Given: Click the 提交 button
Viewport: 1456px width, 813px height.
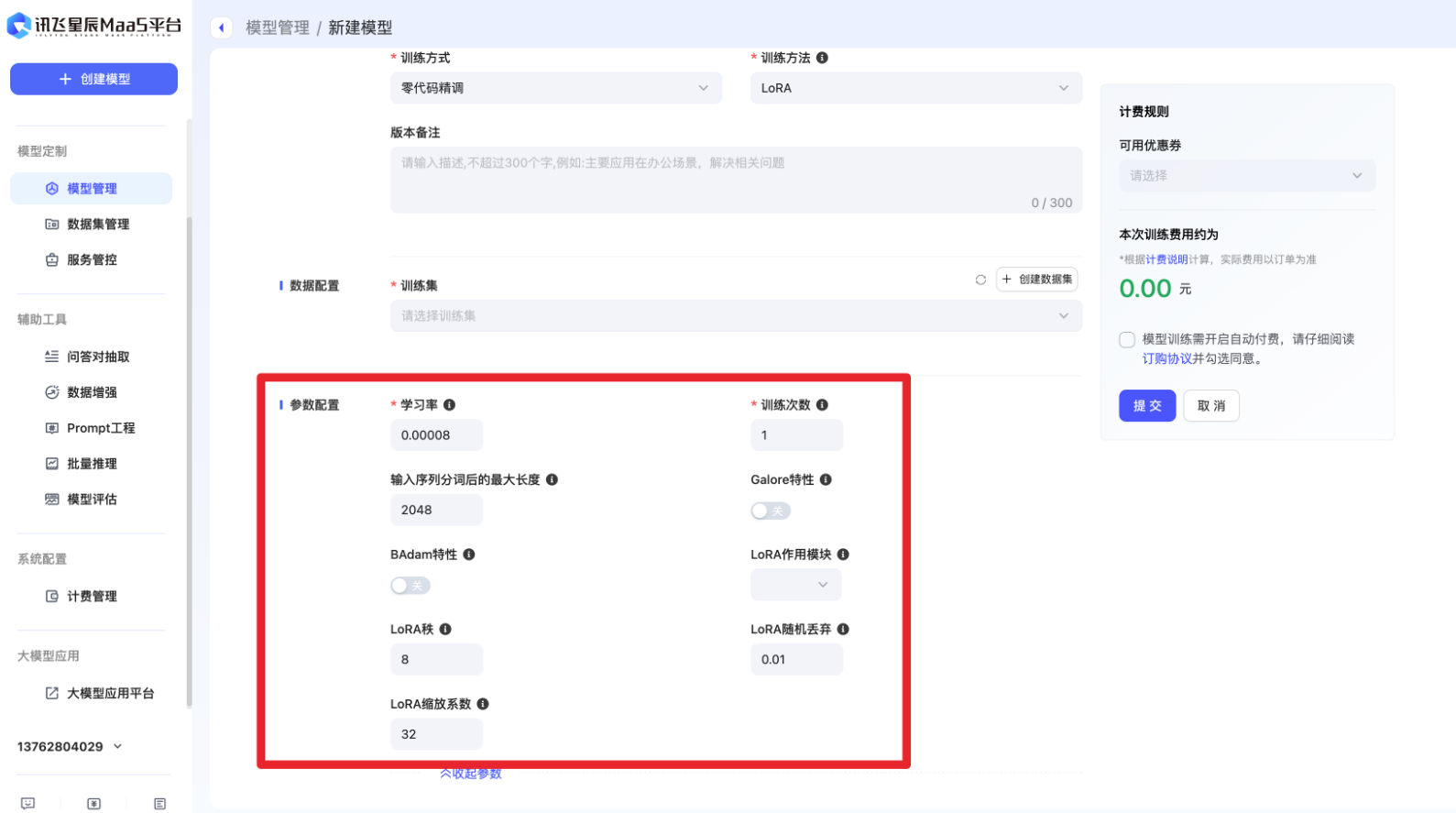Looking at the screenshot, I should (1147, 406).
